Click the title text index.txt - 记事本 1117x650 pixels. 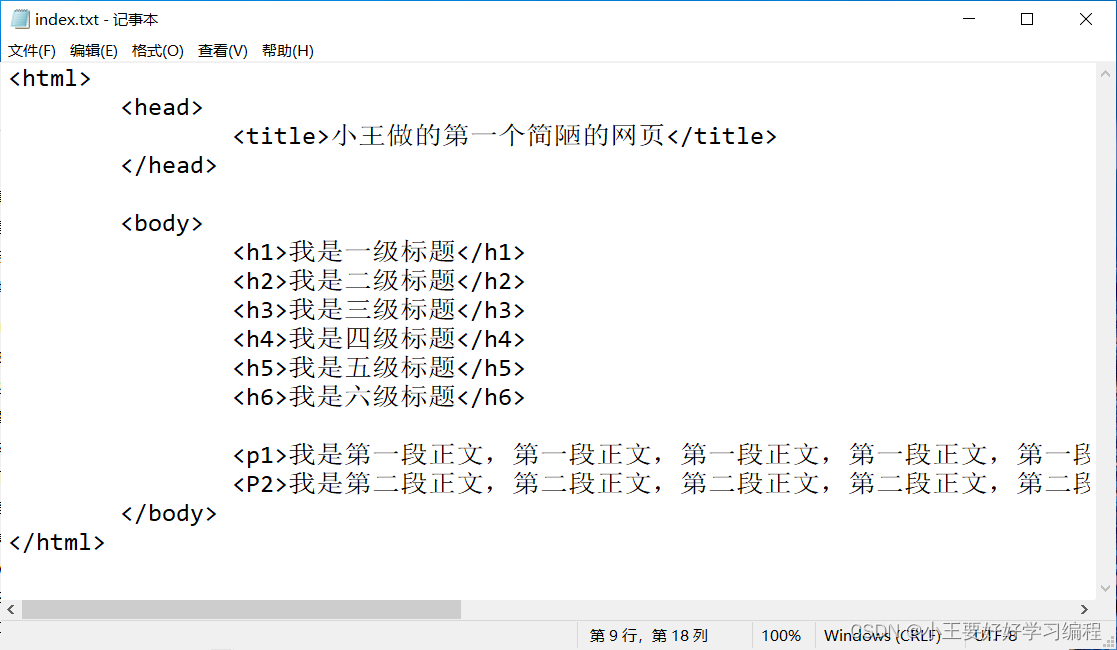click(x=98, y=17)
